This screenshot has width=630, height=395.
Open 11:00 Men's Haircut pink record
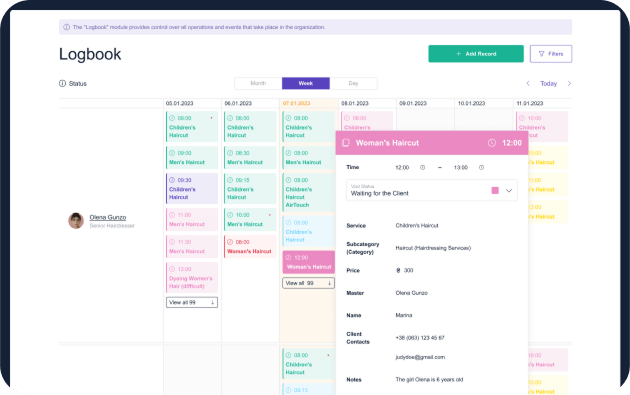point(192,219)
